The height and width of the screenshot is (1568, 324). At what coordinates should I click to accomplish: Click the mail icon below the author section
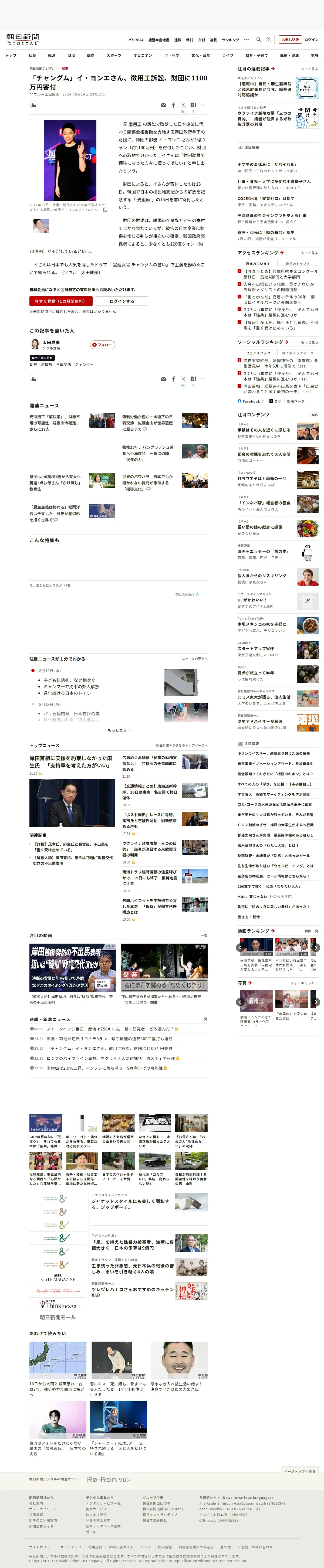point(163,379)
